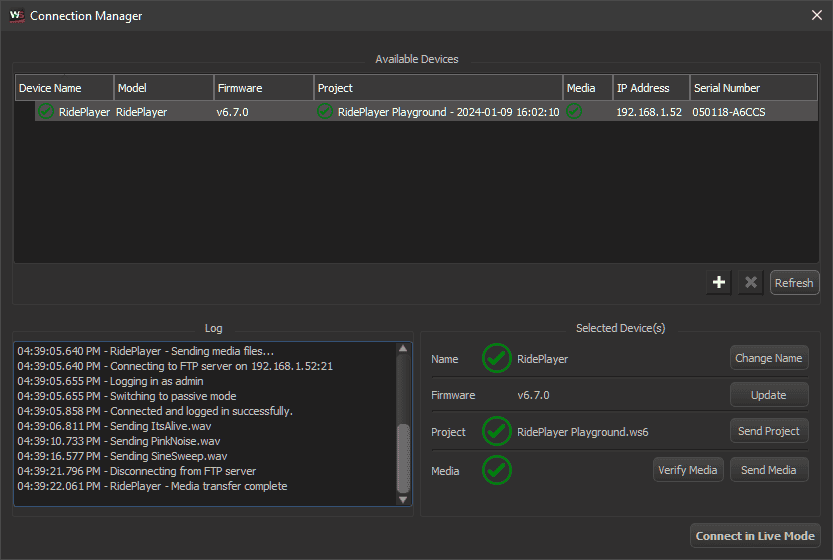
Task: Click the project status checkmark in device row
Action: click(325, 112)
